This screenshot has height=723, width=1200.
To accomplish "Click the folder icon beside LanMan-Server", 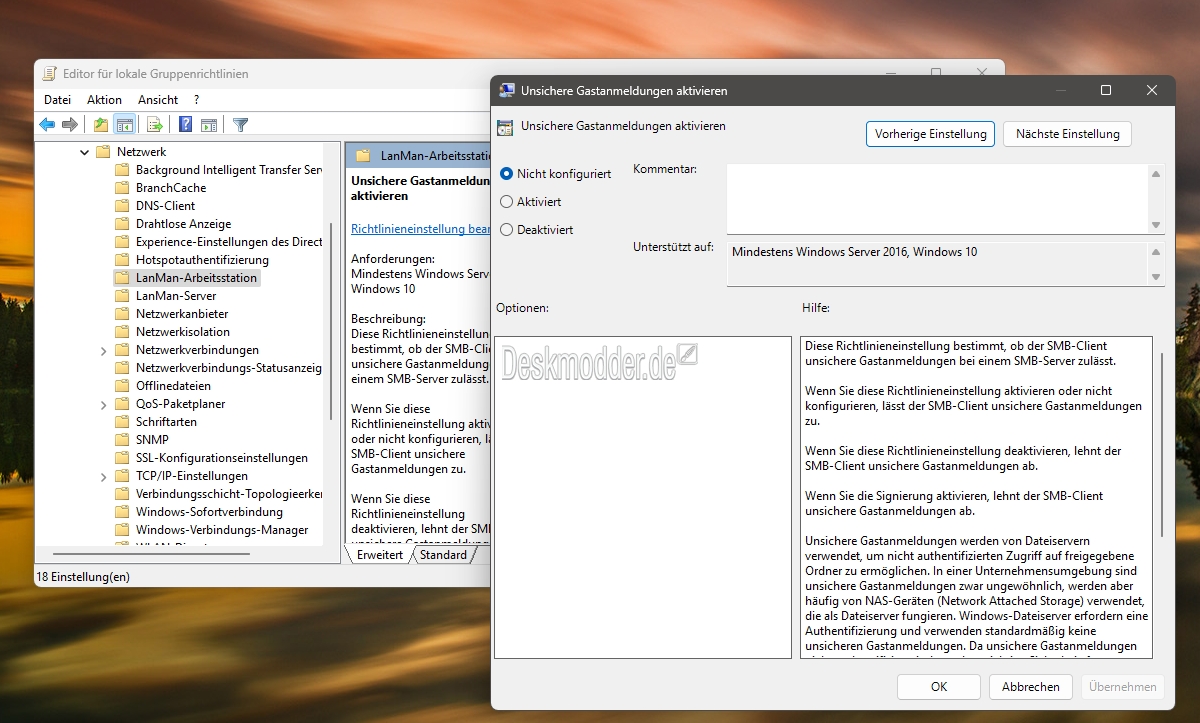I will pyautogui.click(x=122, y=296).
